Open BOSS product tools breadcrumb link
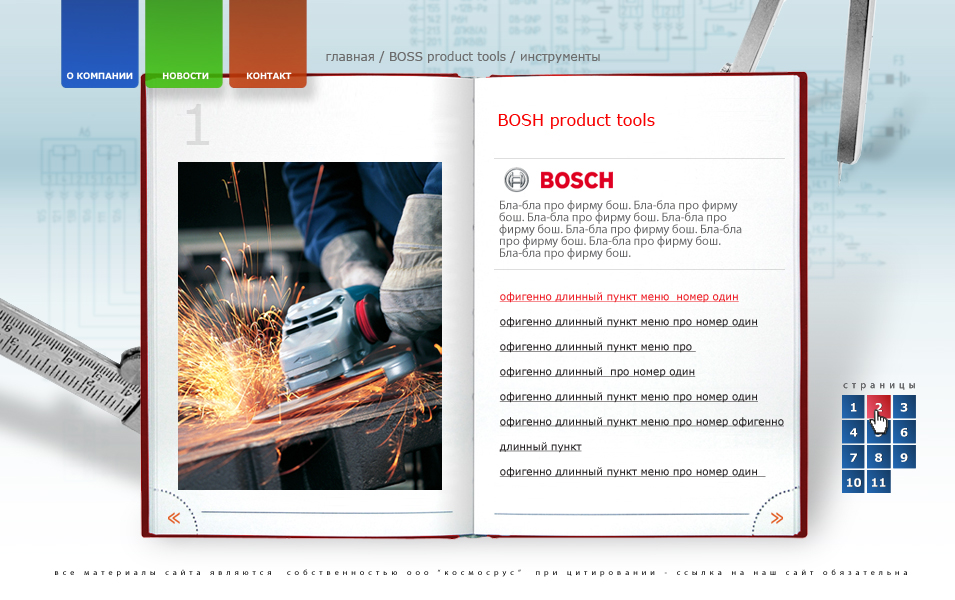 pyautogui.click(x=447, y=57)
